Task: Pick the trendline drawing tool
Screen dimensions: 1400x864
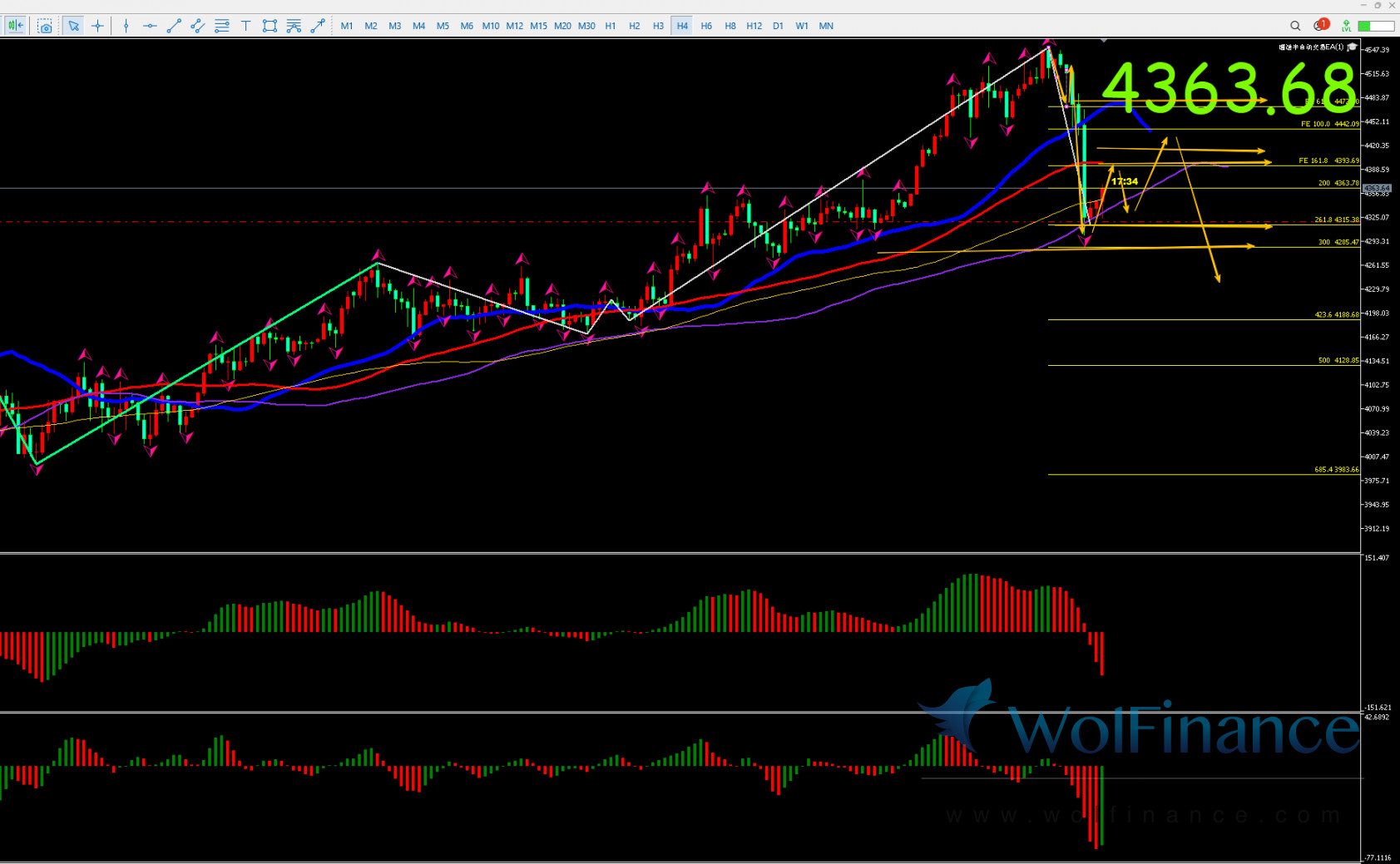Action: coord(174,26)
